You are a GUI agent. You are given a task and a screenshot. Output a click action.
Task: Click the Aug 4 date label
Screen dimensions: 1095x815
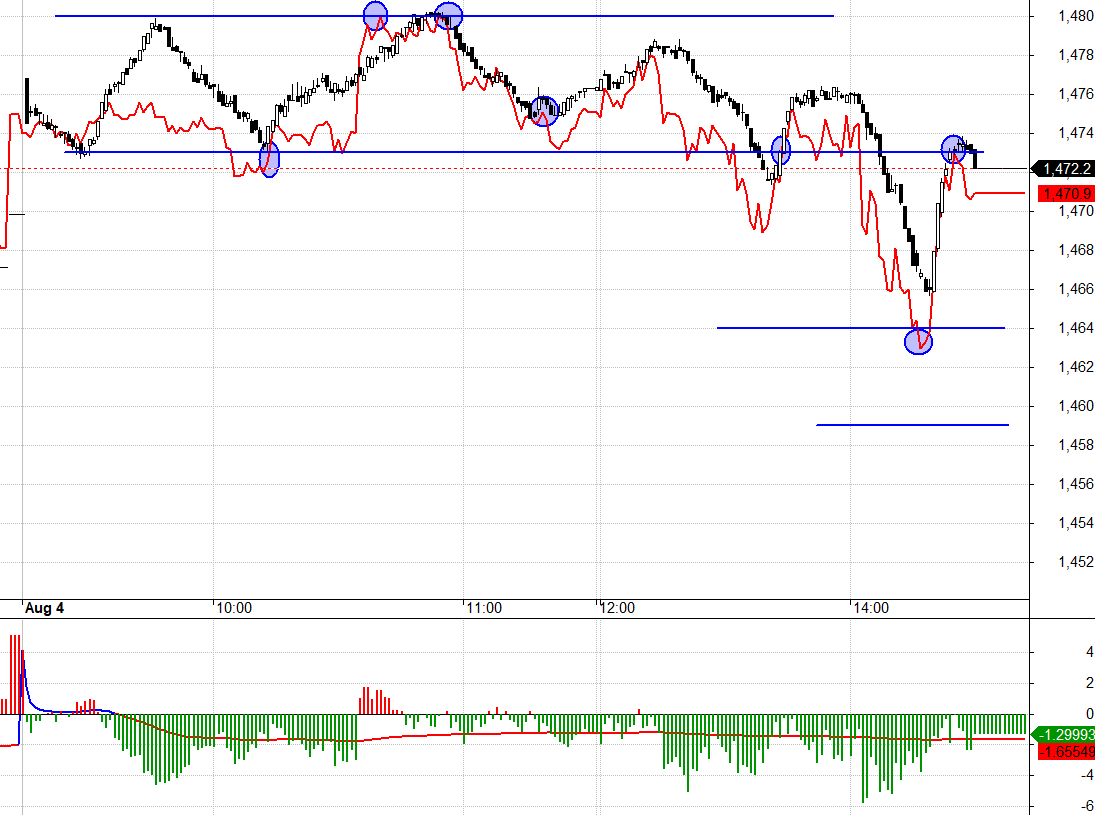point(44,608)
